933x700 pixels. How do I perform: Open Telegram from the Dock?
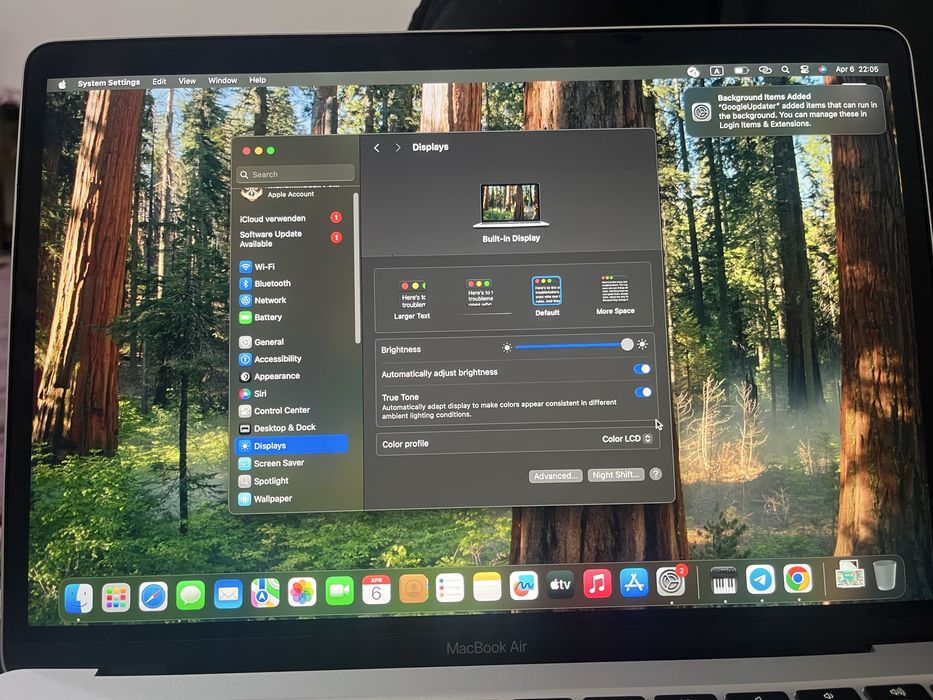[x=760, y=579]
